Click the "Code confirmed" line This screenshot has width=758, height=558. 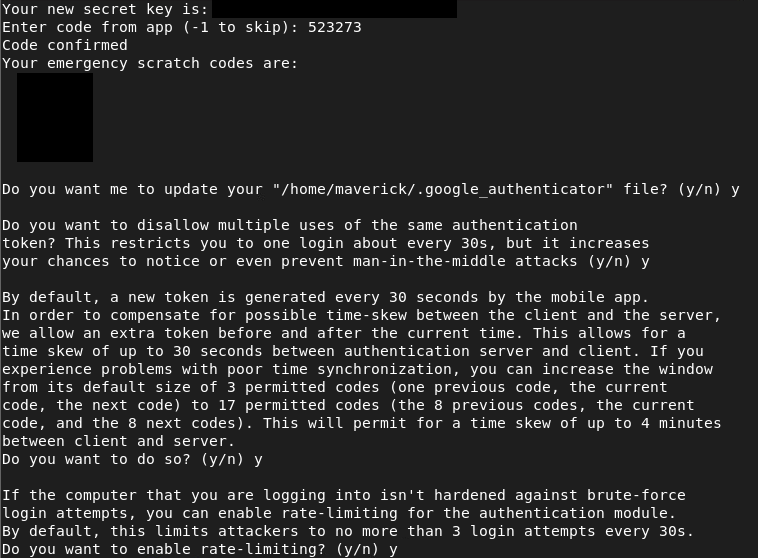[65, 45]
